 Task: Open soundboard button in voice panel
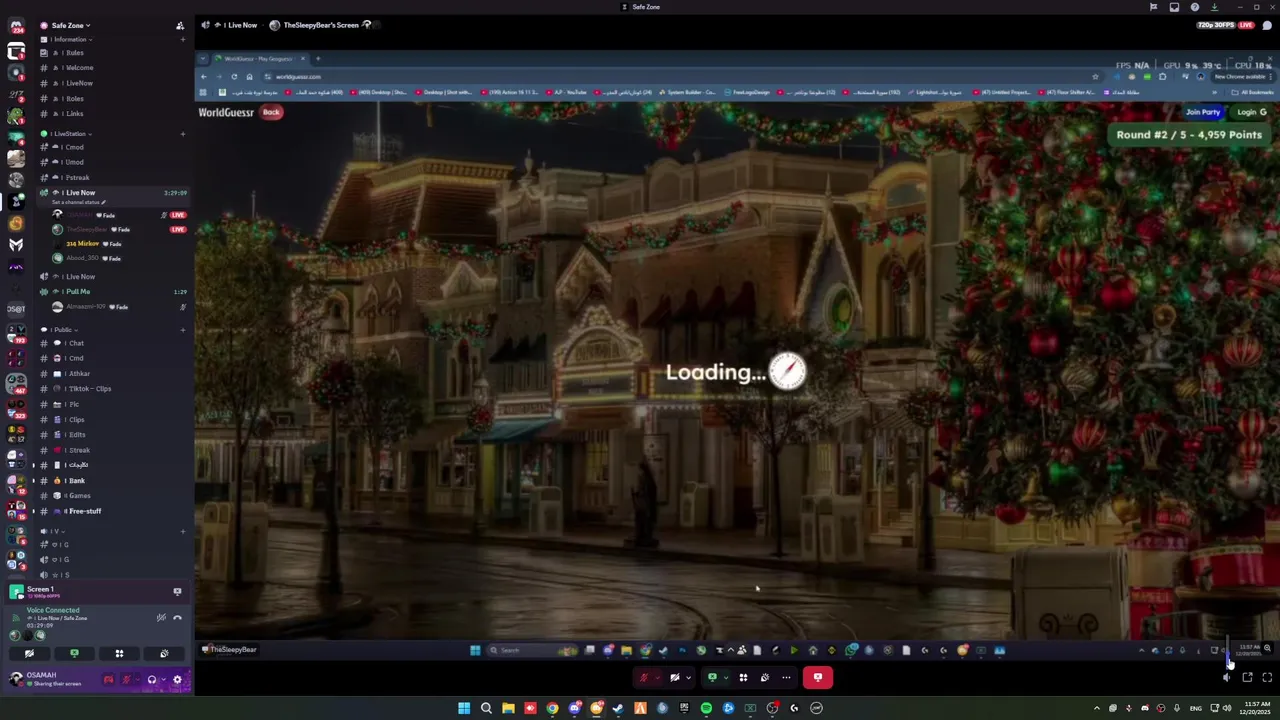pyautogui.click(x=164, y=653)
